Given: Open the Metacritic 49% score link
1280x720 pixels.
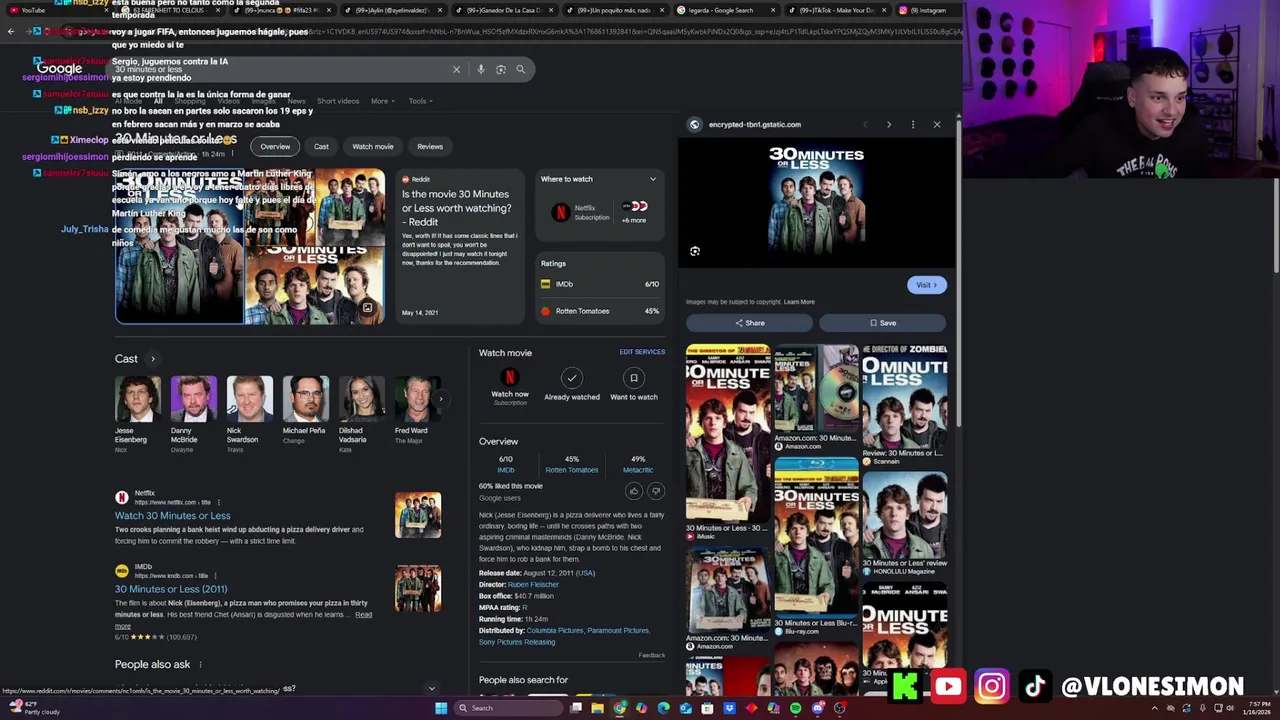Looking at the screenshot, I should tap(638, 465).
